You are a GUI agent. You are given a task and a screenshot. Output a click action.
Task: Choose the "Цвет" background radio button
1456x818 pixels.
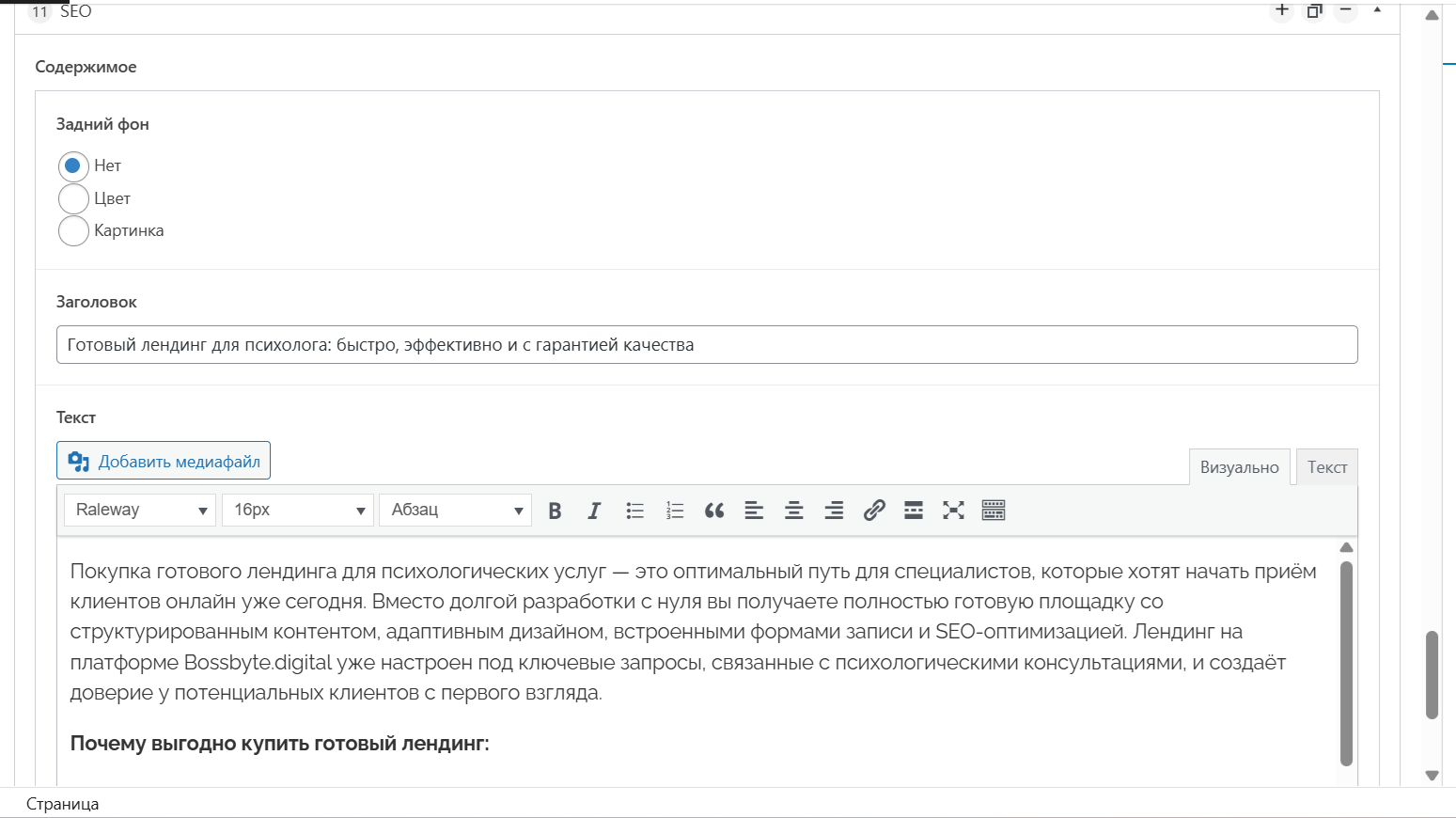[73, 198]
